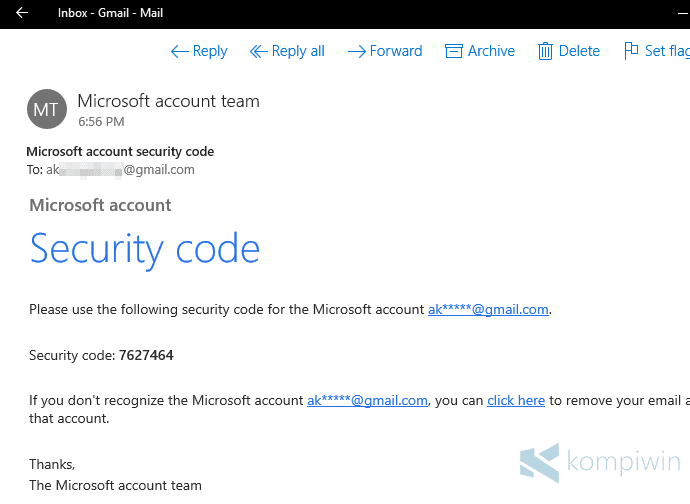Screen dimensions: 690x504
Task: Click the Reply arrow icon
Action: [180, 51]
